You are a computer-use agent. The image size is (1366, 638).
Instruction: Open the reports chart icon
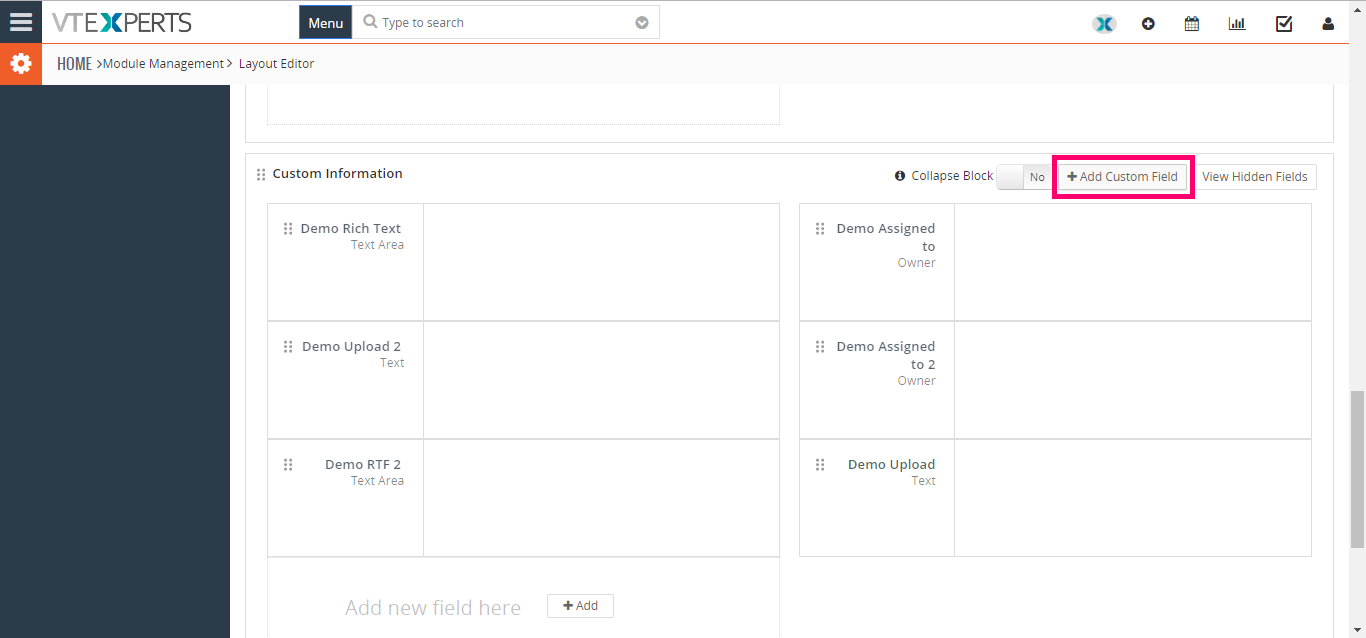tap(1237, 24)
